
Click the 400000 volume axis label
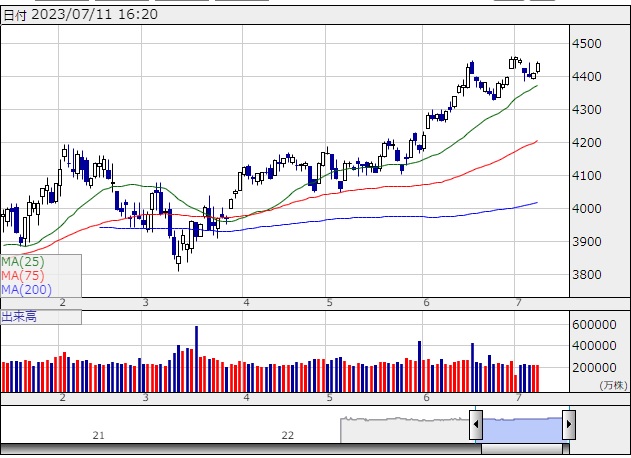[594, 345]
